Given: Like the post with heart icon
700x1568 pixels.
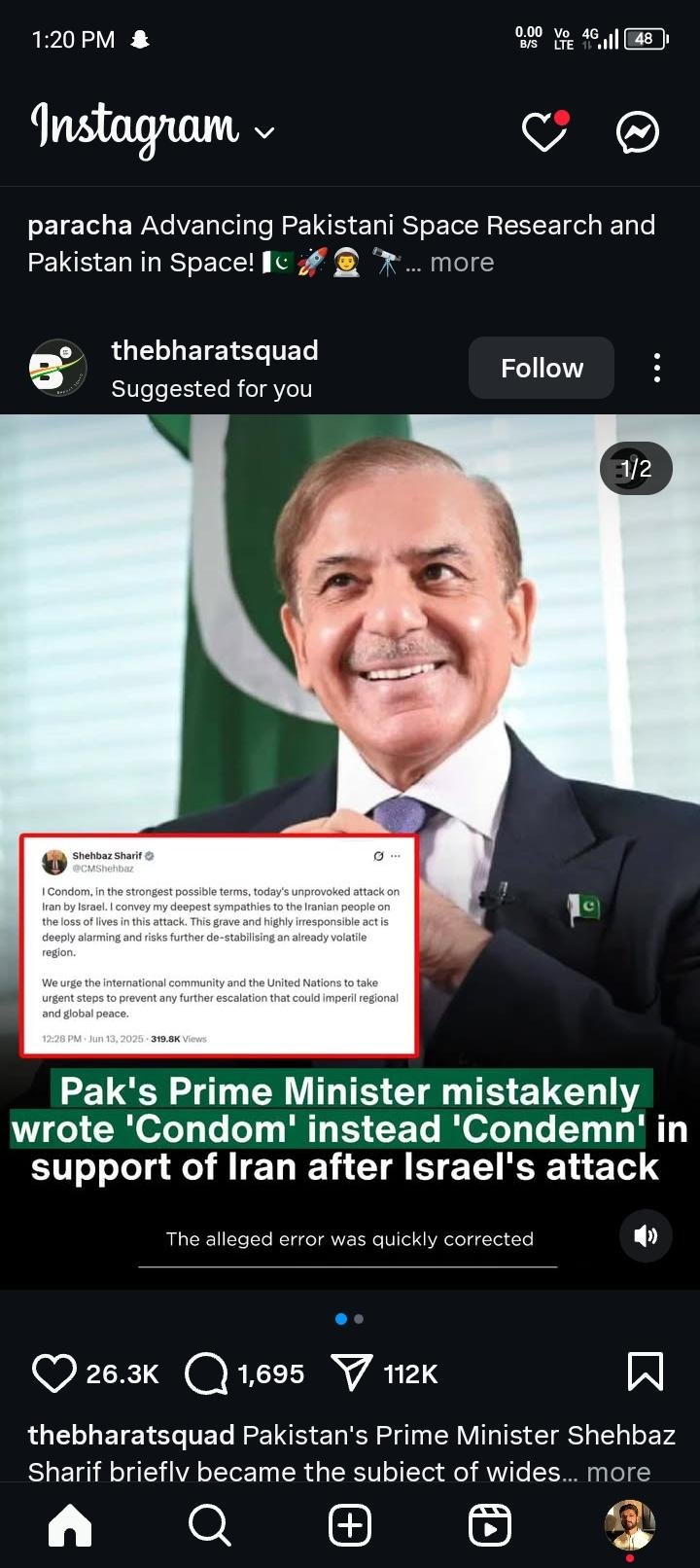Looking at the screenshot, I should pyautogui.click(x=53, y=1373).
